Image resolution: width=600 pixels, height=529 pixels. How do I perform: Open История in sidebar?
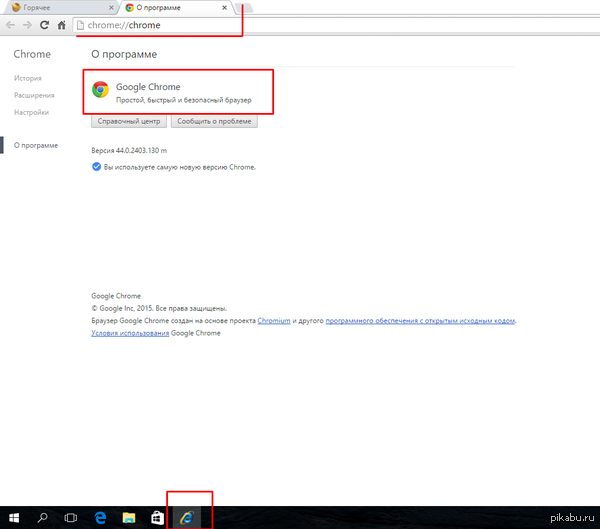click(x=28, y=78)
